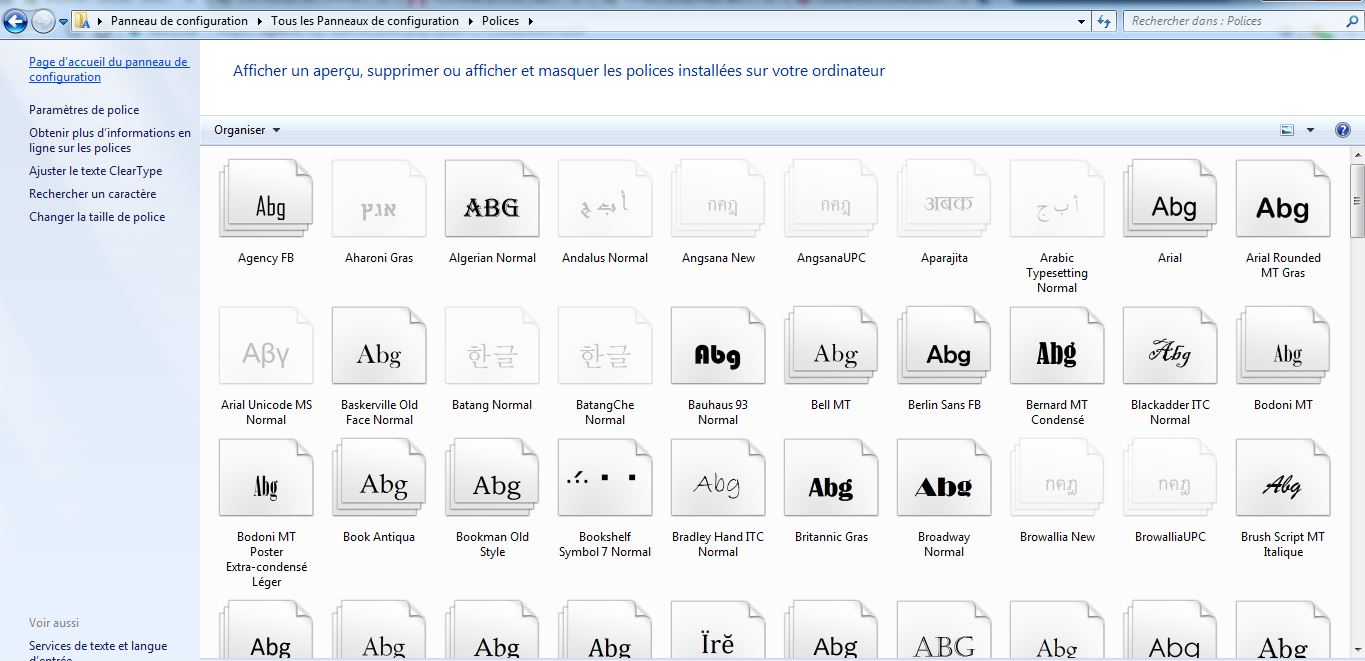Select the Aparajita font icon
The height and width of the screenshot is (661, 1365).
click(x=944, y=199)
